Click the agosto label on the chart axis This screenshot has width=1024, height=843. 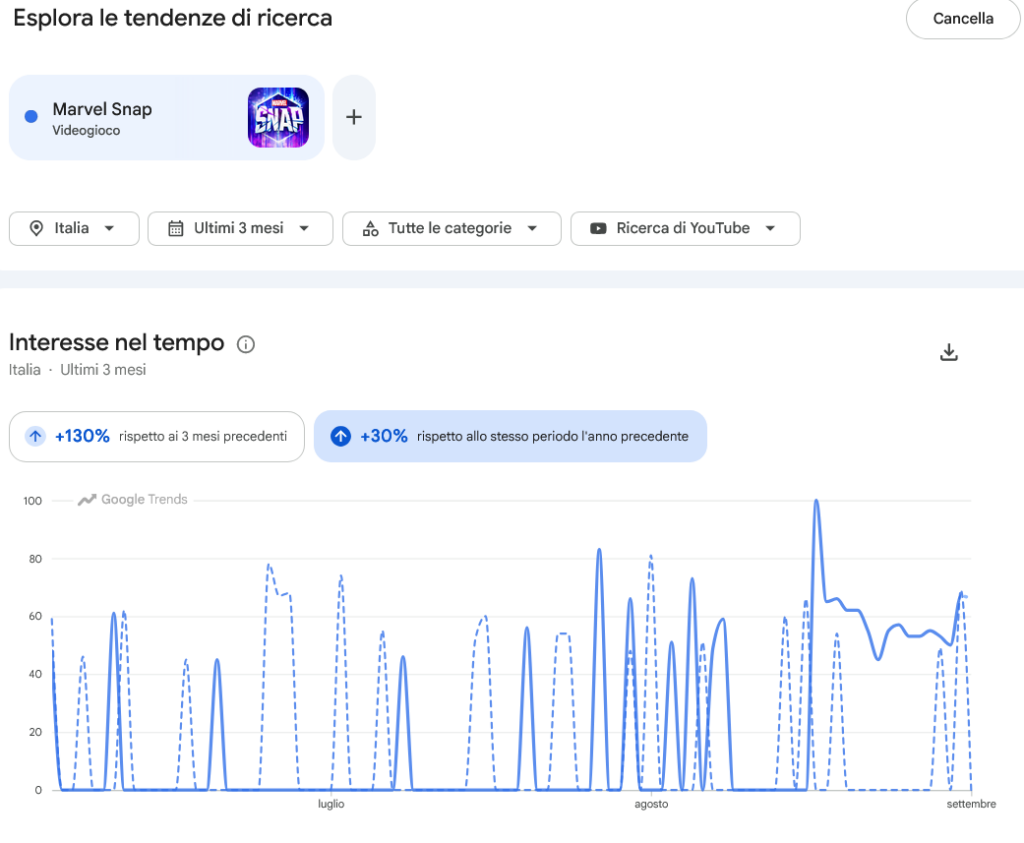[x=651, y=804]
